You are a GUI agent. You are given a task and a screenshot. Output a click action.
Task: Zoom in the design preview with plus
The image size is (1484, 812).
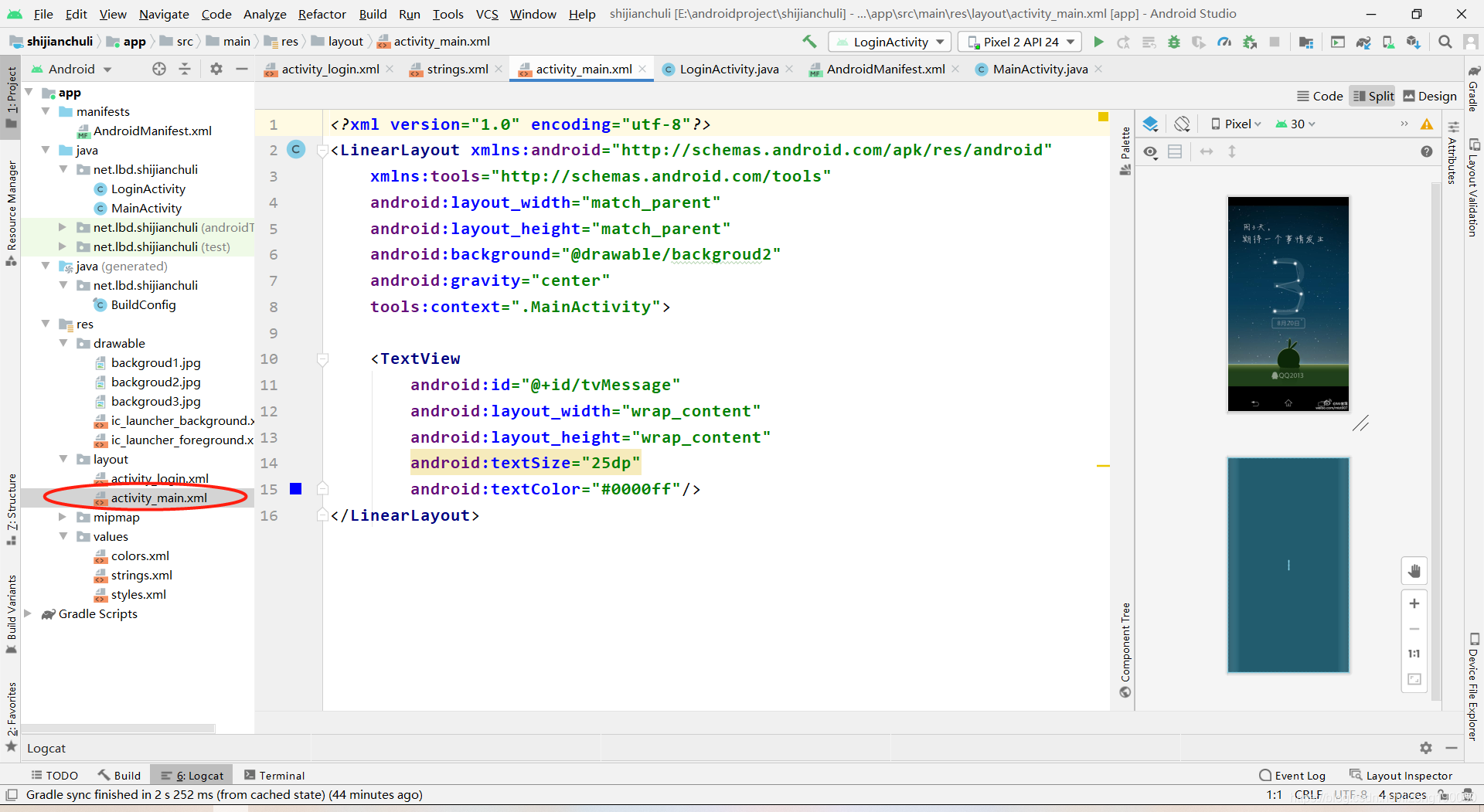(x=1414, y=603)
